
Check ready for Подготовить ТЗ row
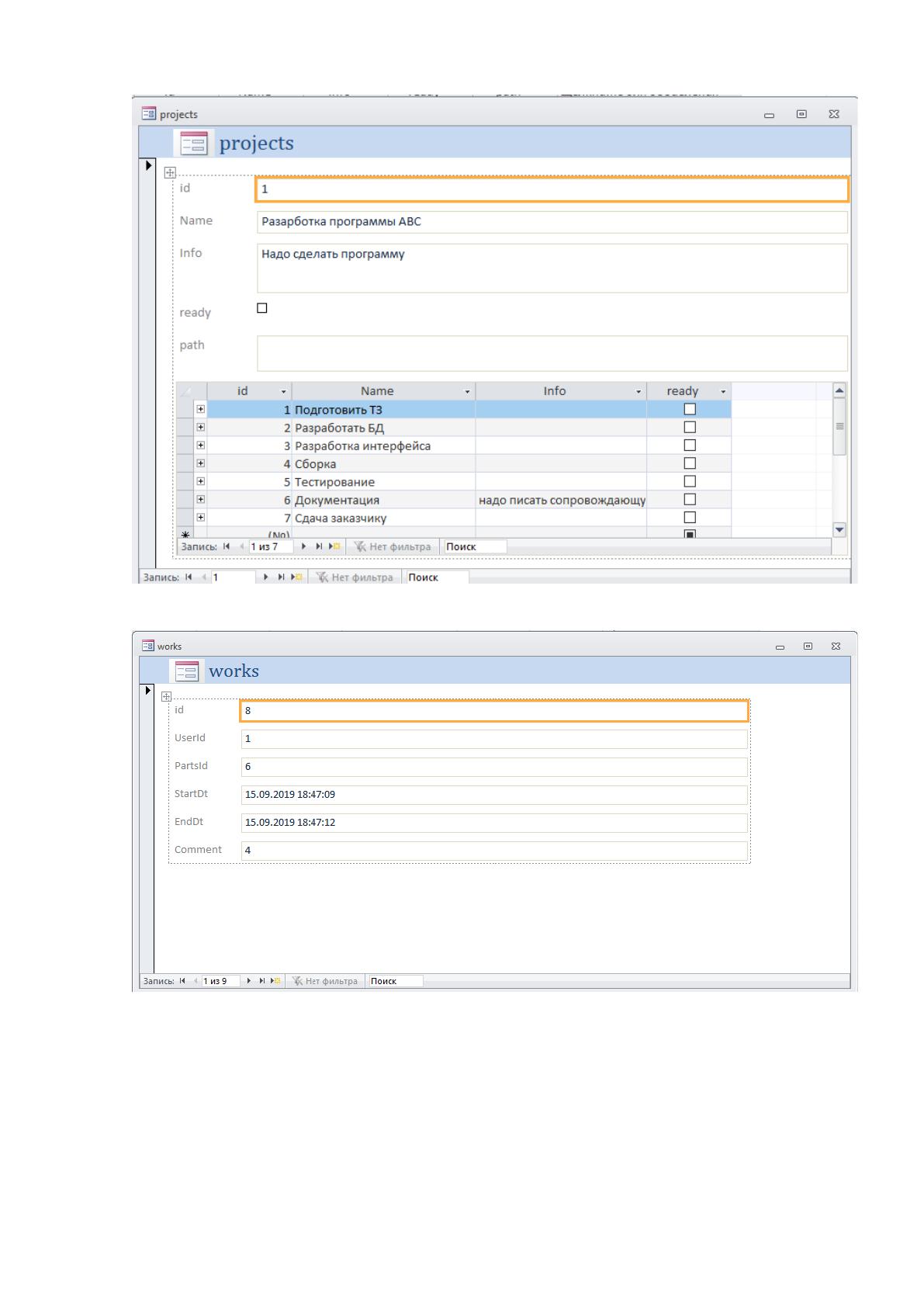coord(689,409)
